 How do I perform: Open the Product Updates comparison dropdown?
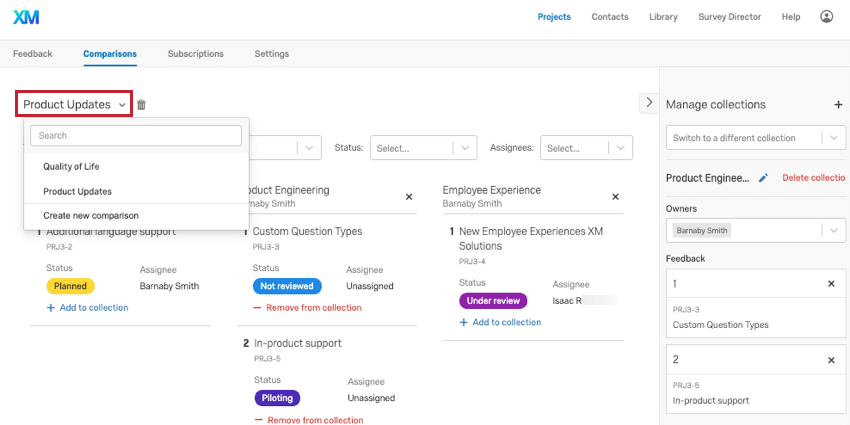coord(75,104)
